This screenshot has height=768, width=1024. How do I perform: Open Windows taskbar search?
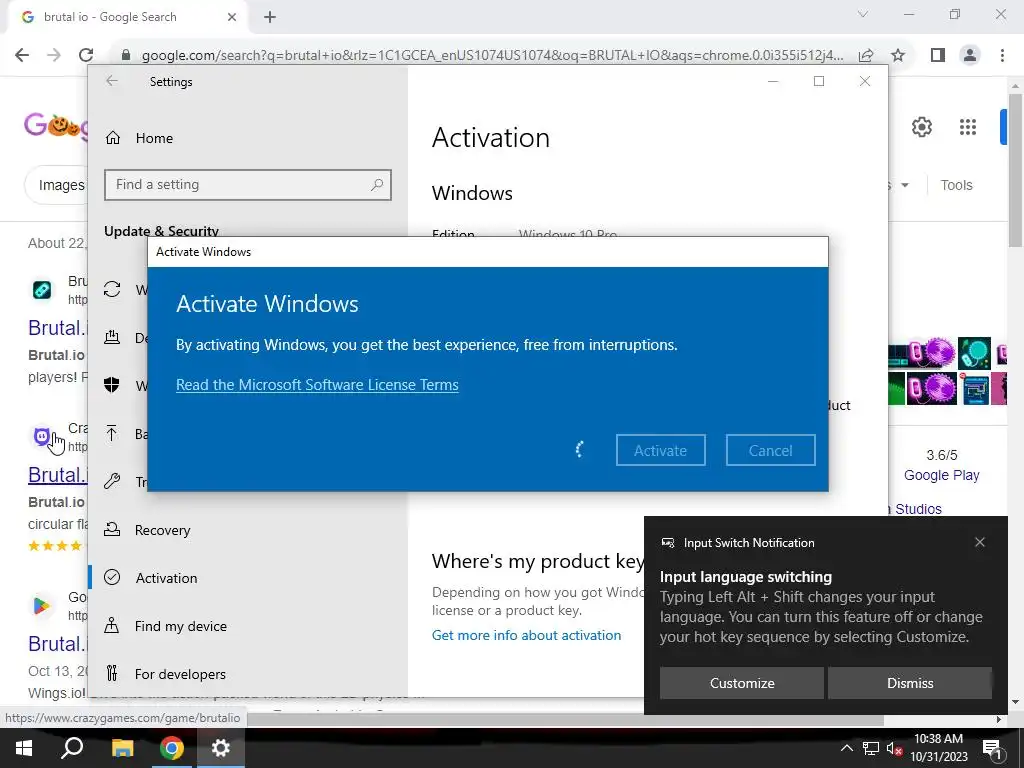(72, 748)
